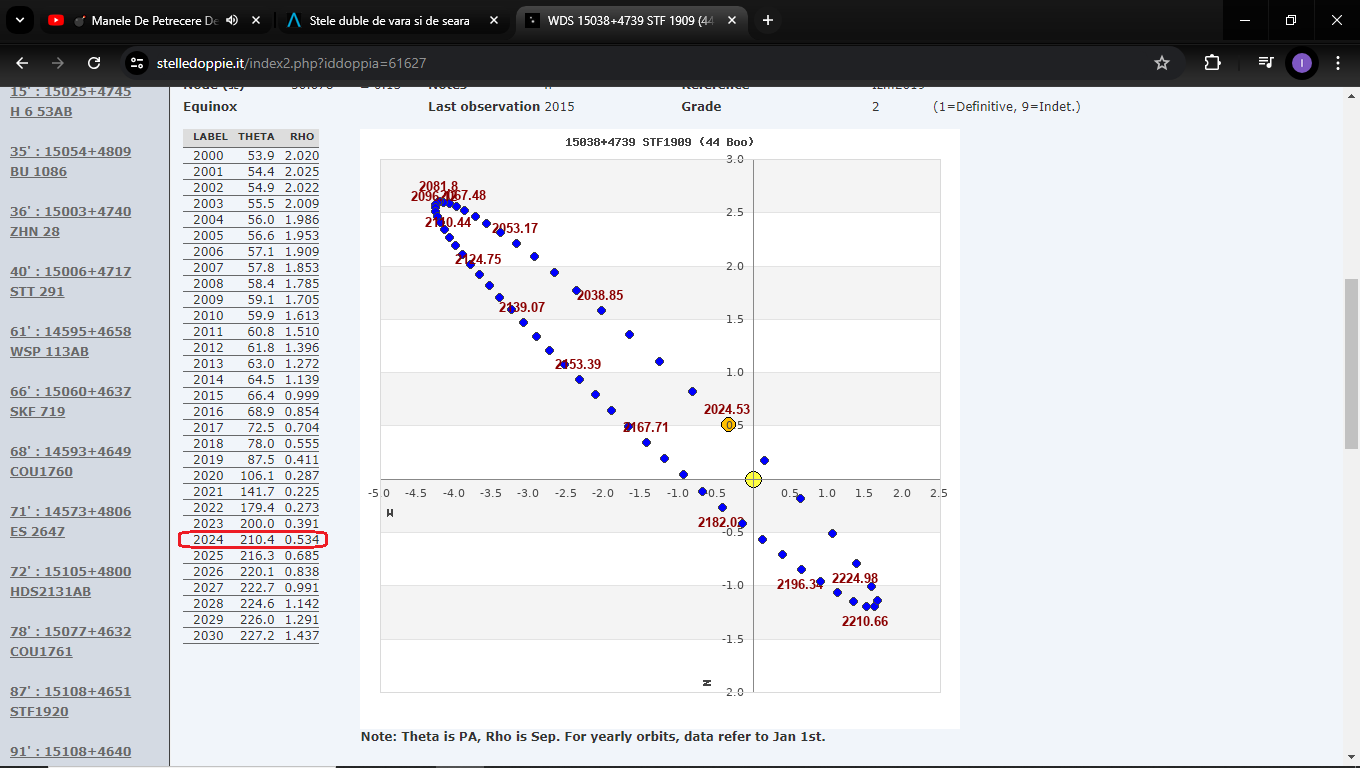Bookmark this page with the star icon
1360x768 pixels.
1162,63
